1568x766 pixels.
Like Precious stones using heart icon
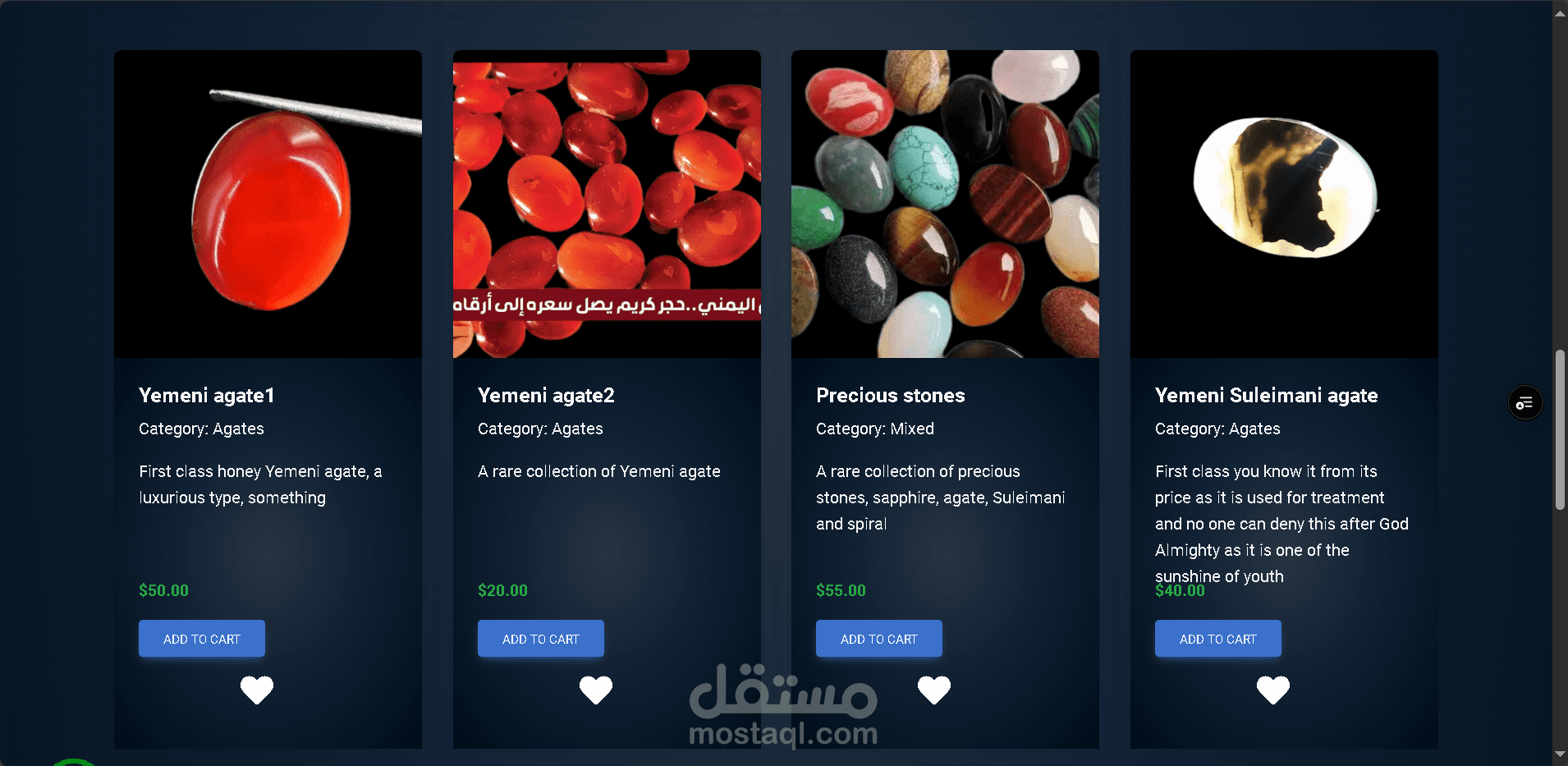click(x=934, y=690)
